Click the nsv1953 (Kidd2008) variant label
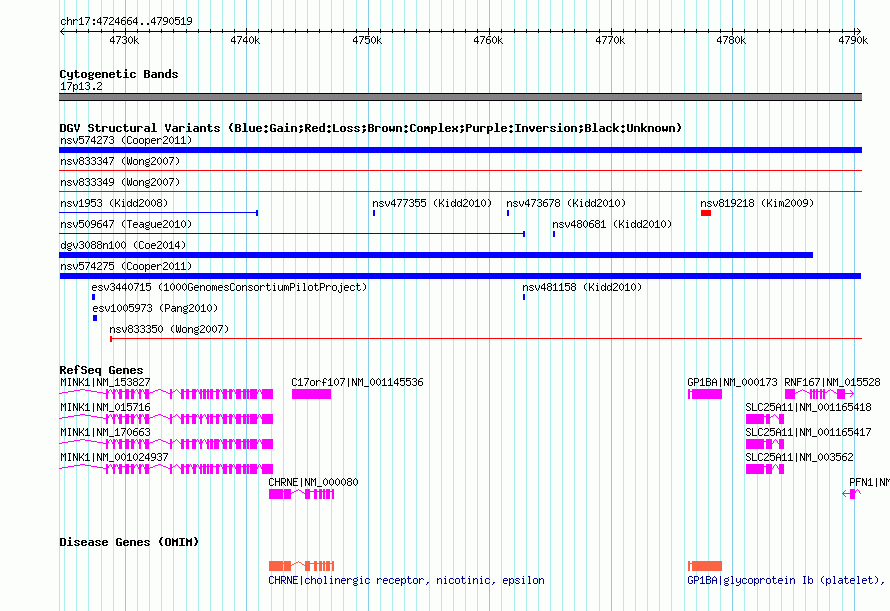Screen dimensions: 890x611 point(114,203)
